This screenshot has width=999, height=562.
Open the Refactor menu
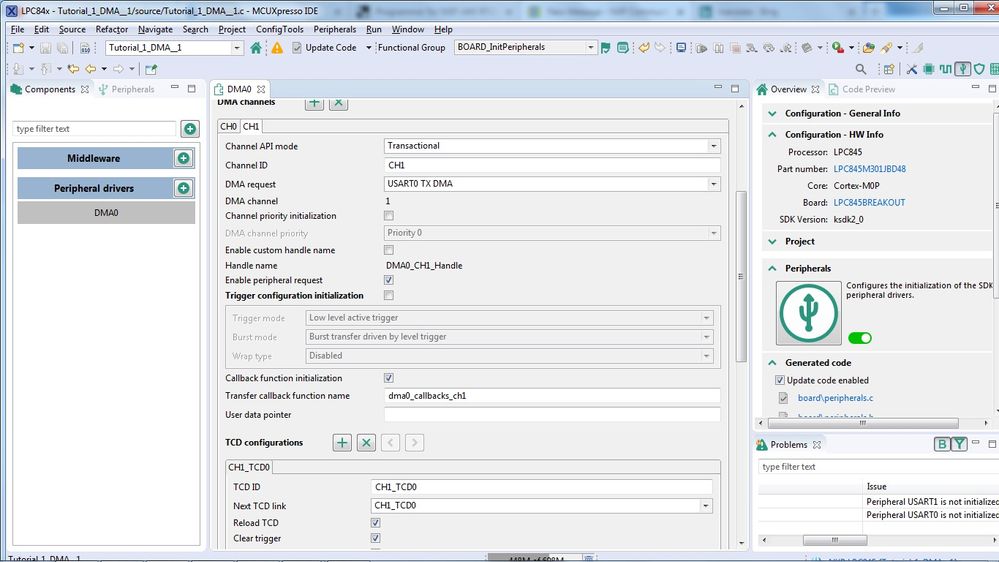click(111, 29)
